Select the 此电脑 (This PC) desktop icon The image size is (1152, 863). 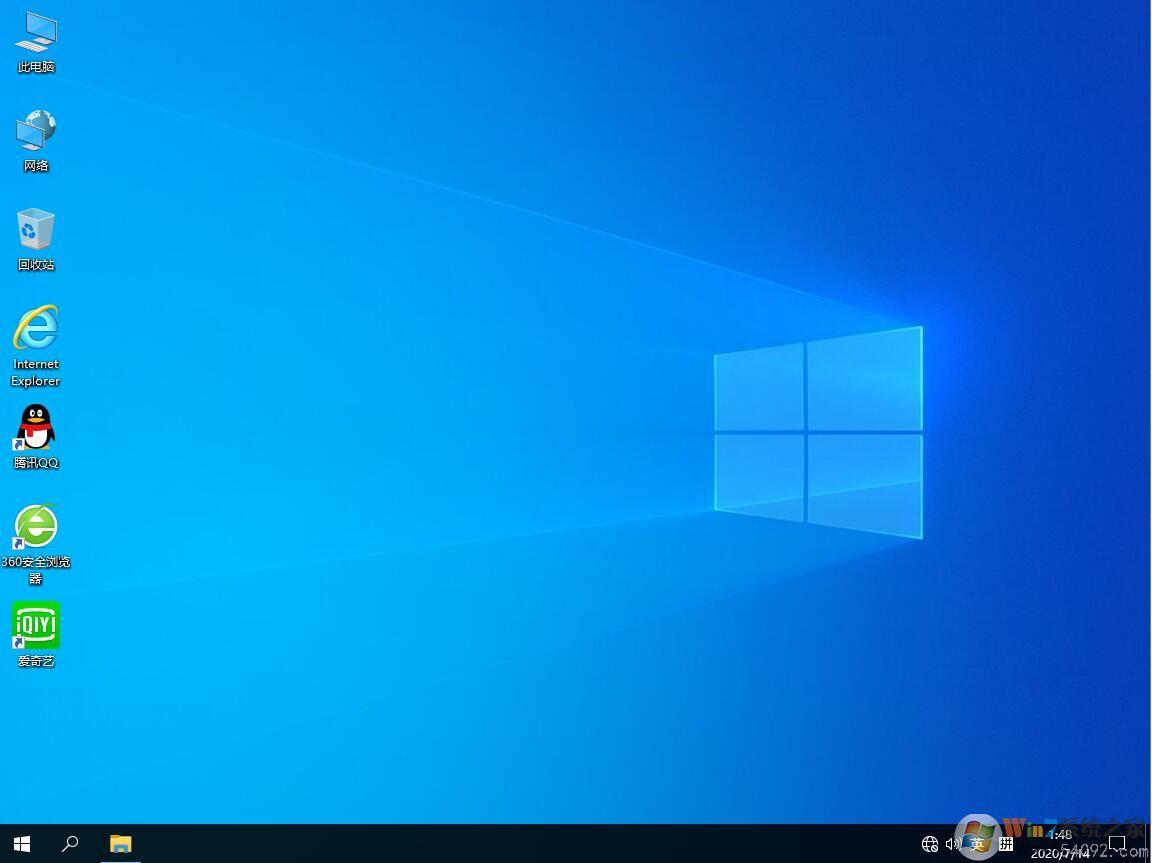[x=36, y=34]
